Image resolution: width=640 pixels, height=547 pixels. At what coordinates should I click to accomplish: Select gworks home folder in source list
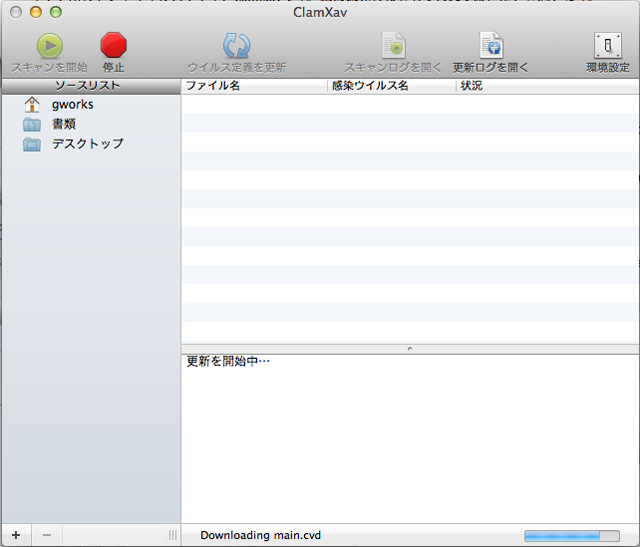91,105
